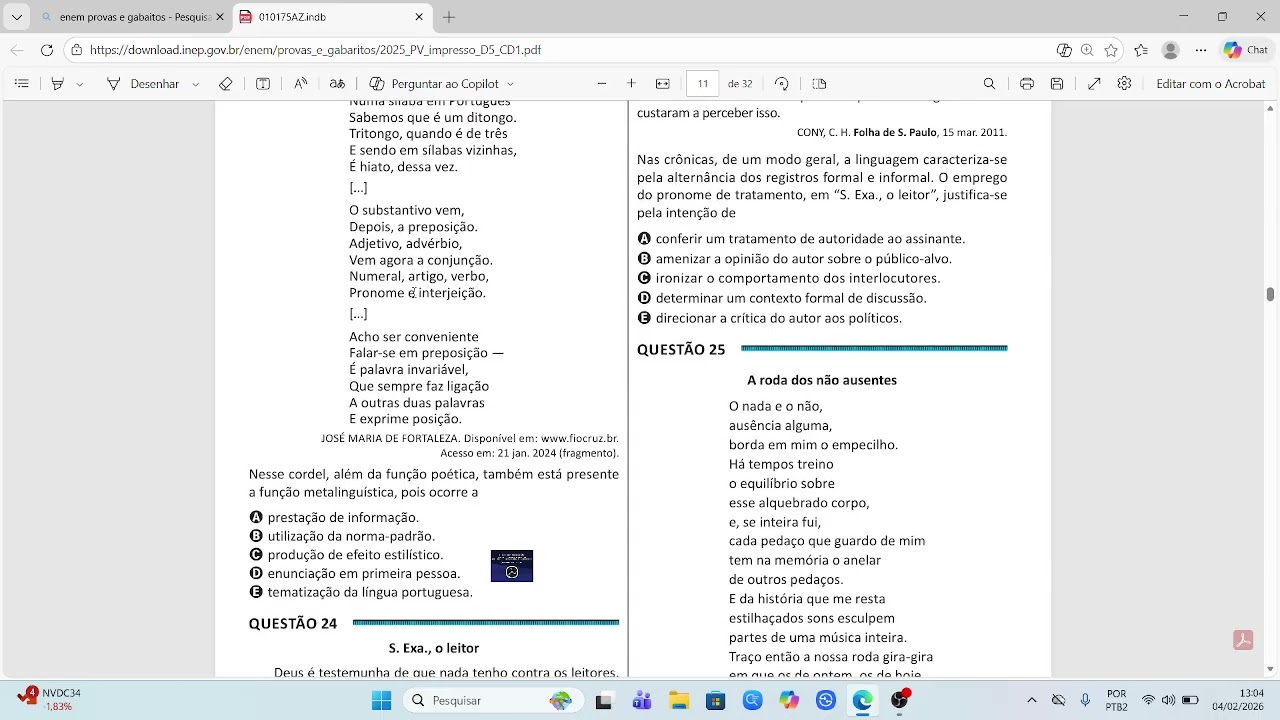1280x720 pixels.
Task: Zoom out with the minus icon
Action: [602, 84]
